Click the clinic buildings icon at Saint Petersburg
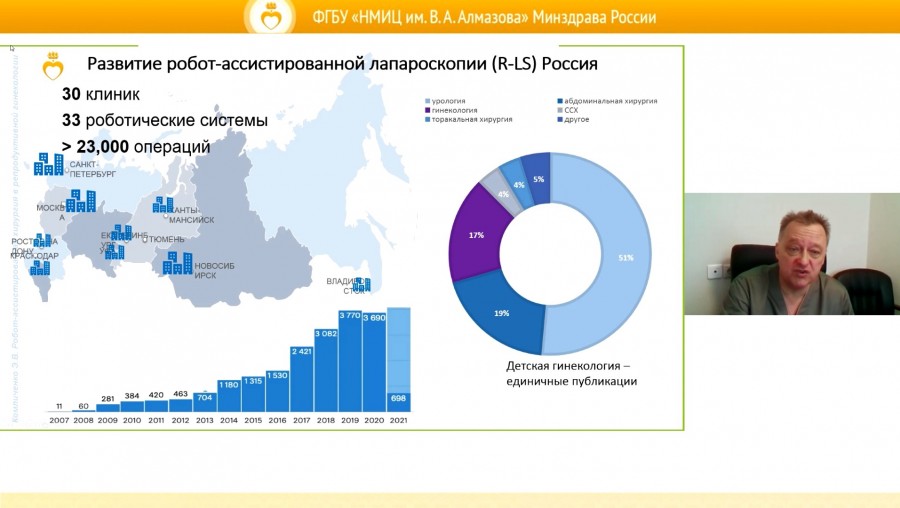Viewport: 900px width, 508px height. (48, 164)
